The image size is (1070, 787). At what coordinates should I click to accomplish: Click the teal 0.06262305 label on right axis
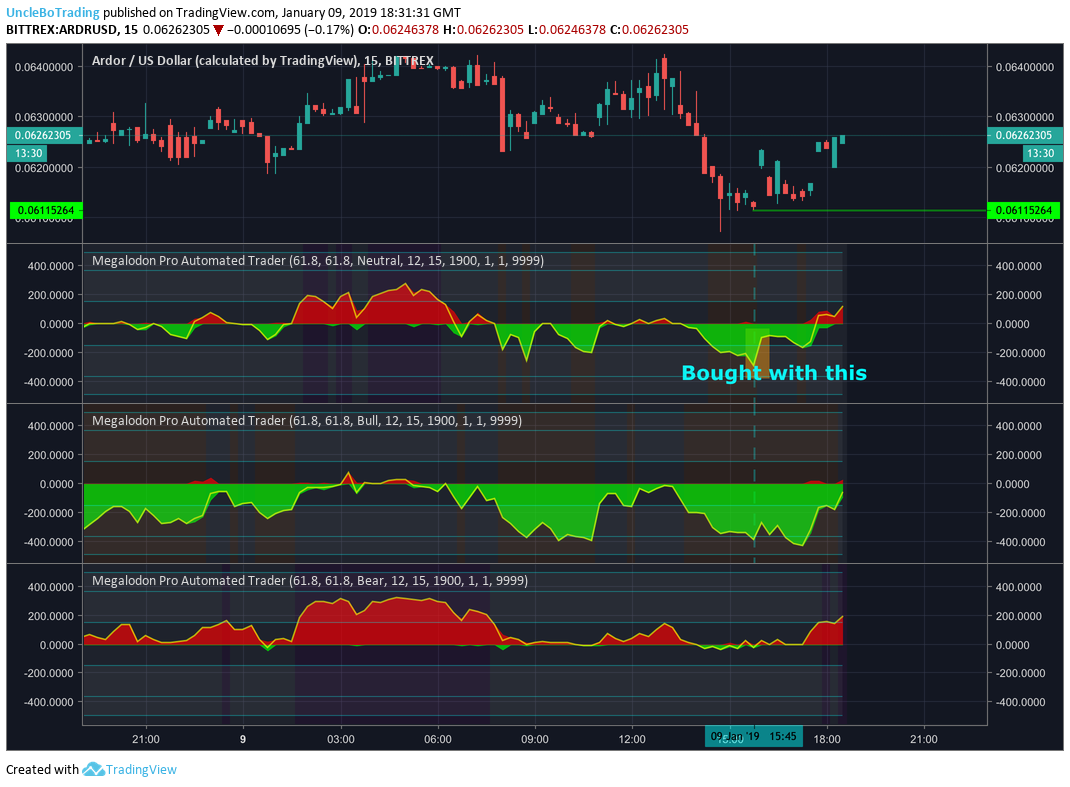click(1024, 135)
